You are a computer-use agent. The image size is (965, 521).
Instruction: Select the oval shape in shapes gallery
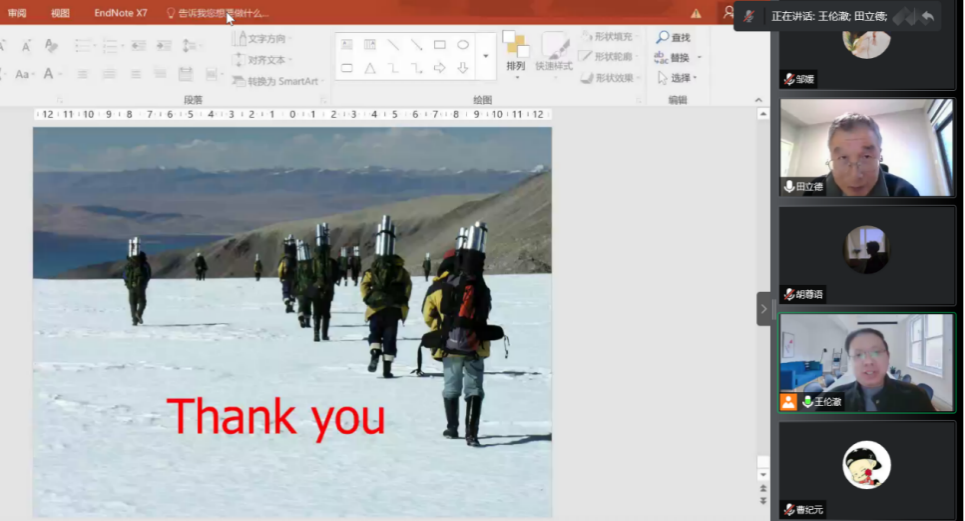(463, 45)
